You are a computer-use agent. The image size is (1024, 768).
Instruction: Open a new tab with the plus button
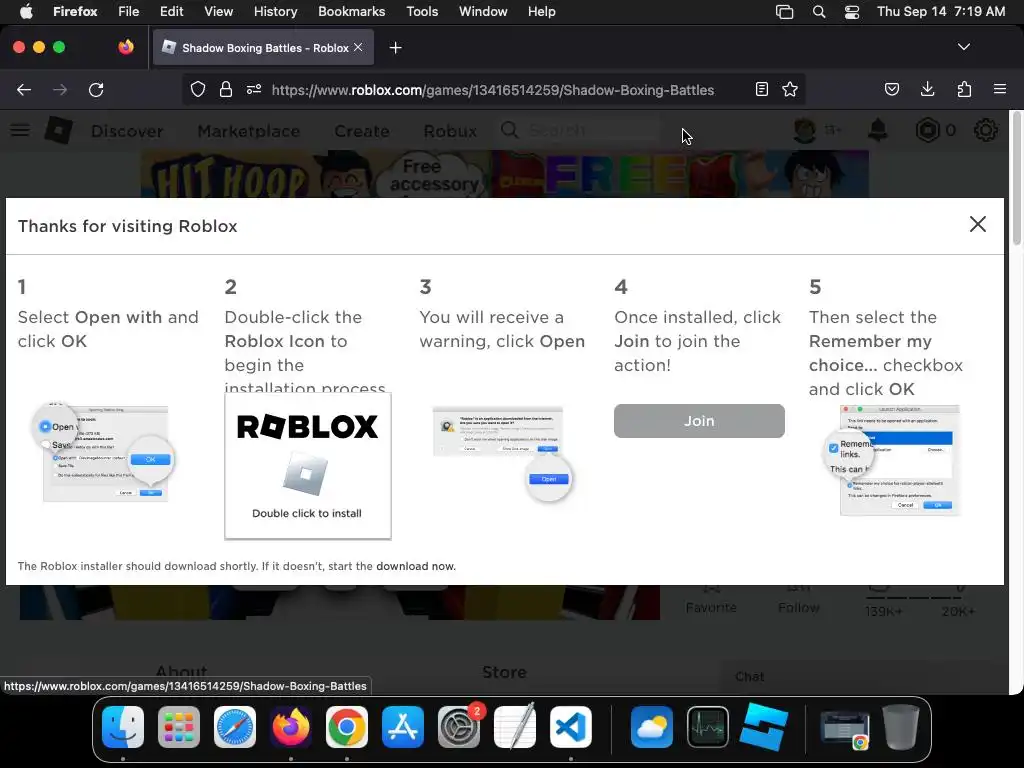[x=395, y=48]
